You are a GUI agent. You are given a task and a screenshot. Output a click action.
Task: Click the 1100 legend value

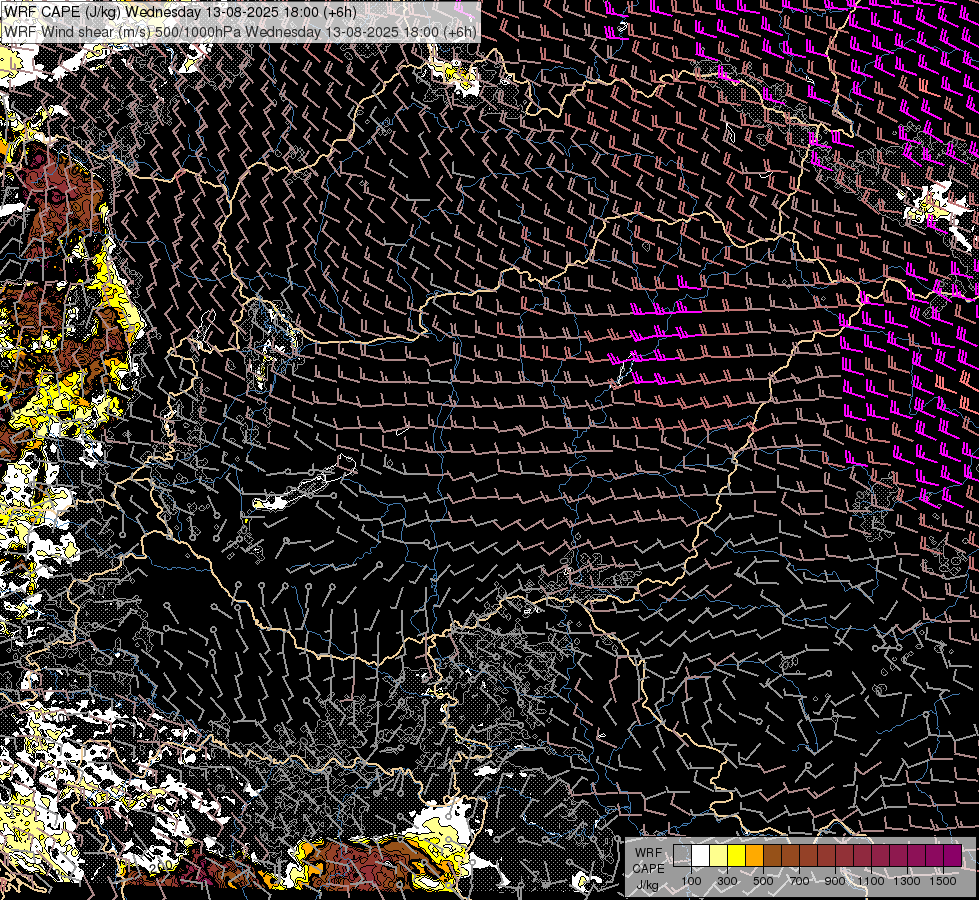click(871, 881)
